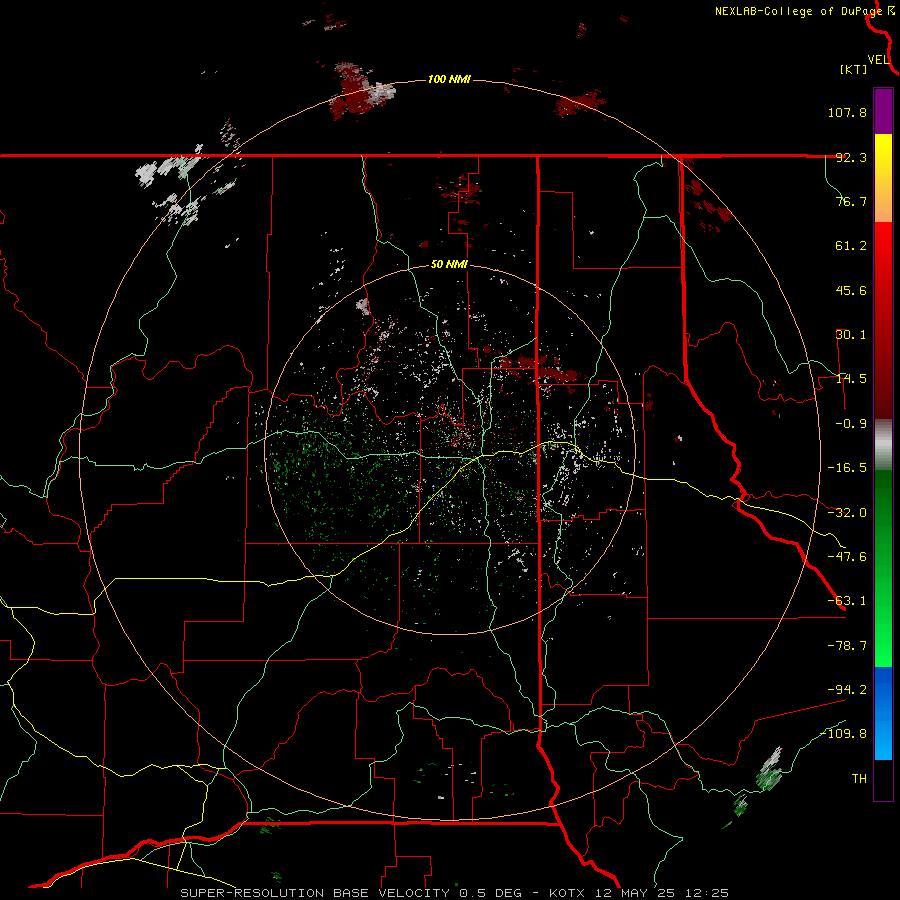The image size is (900, 900).
Task: Click the 61.2 velocity scale value
Action: pos(851,246)
